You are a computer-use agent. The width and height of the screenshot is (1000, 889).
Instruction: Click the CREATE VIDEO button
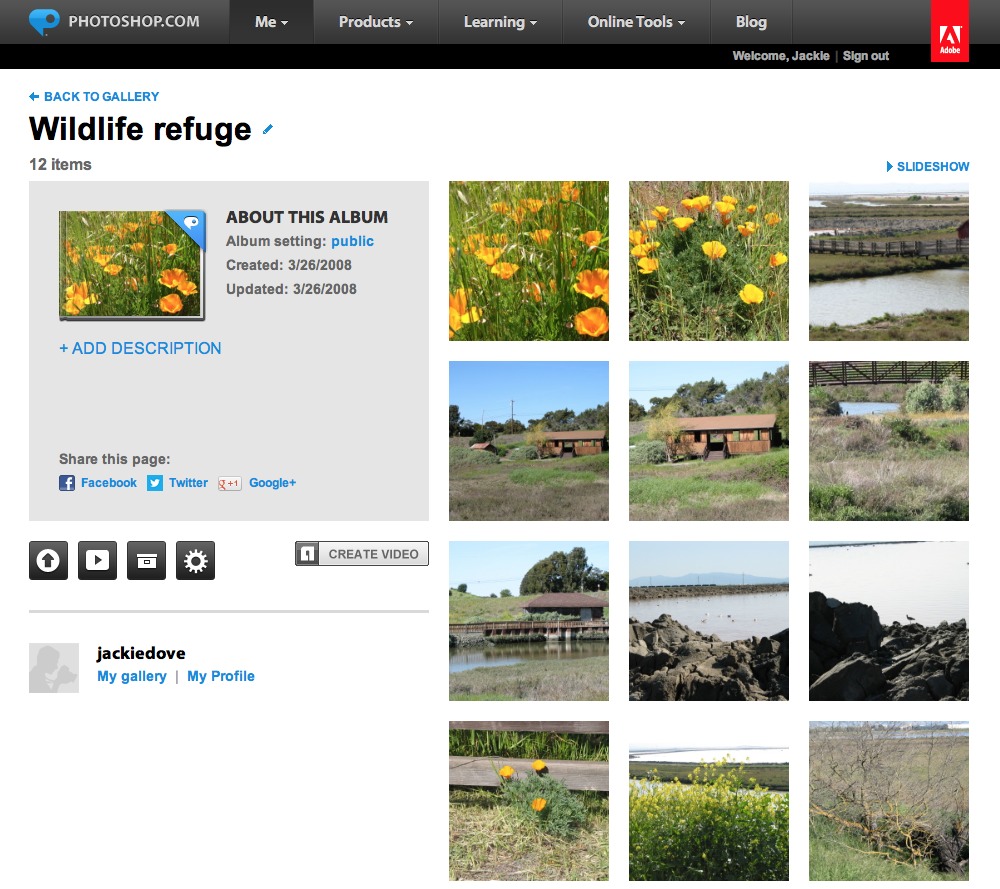click(362, 554)
